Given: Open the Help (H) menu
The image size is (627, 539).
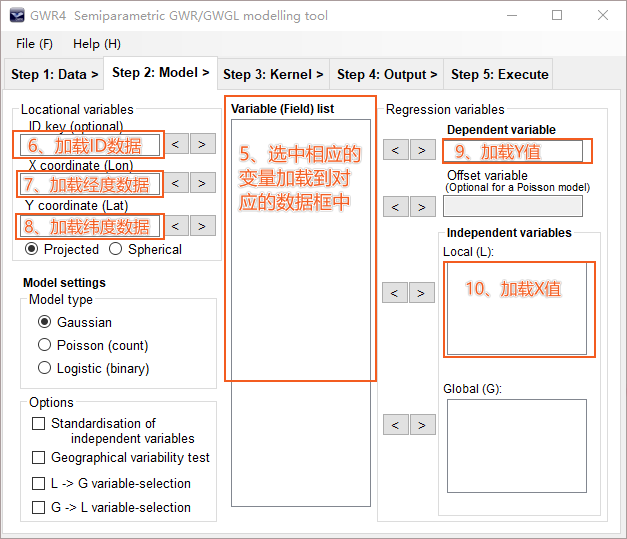Looking at the screenshot, I should (x=97, y=44).
